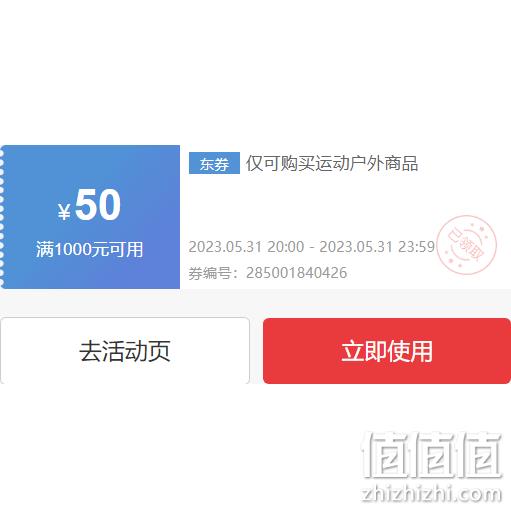Click the large 50 coupon amount
Image resolution: width=511 pixels, height=511 pixels.
click(97, 205)
